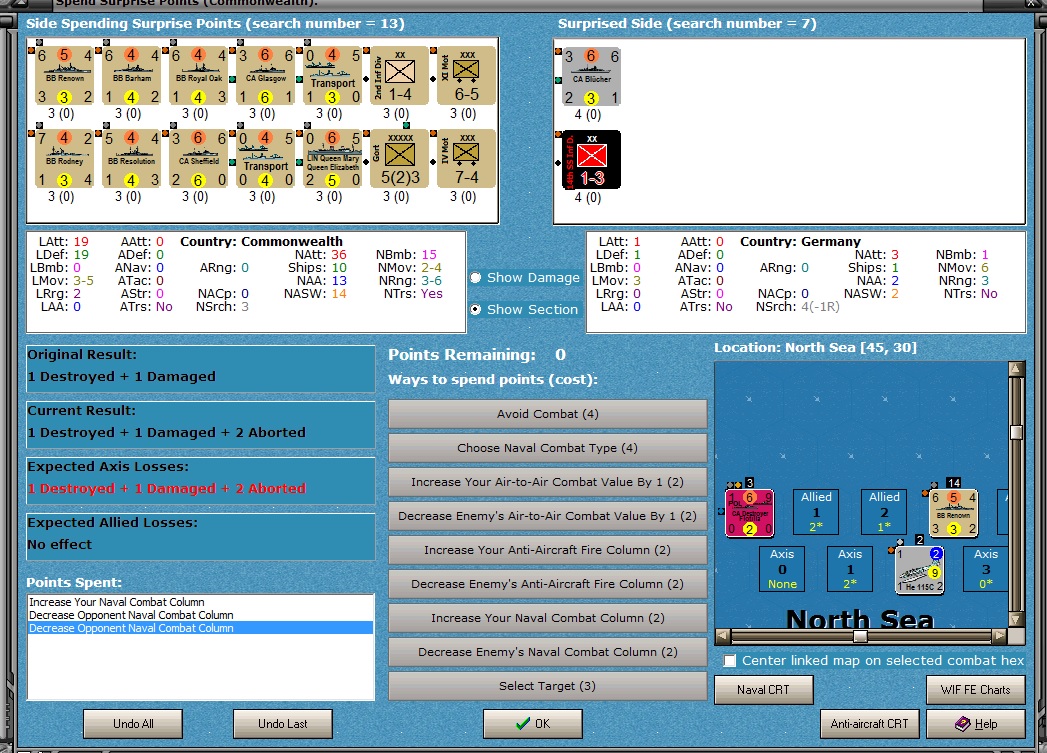The height and width of the screenshot is (753, 1047).
Task: Select the CA Sheffield unit counter
Action: pos(198,158)
